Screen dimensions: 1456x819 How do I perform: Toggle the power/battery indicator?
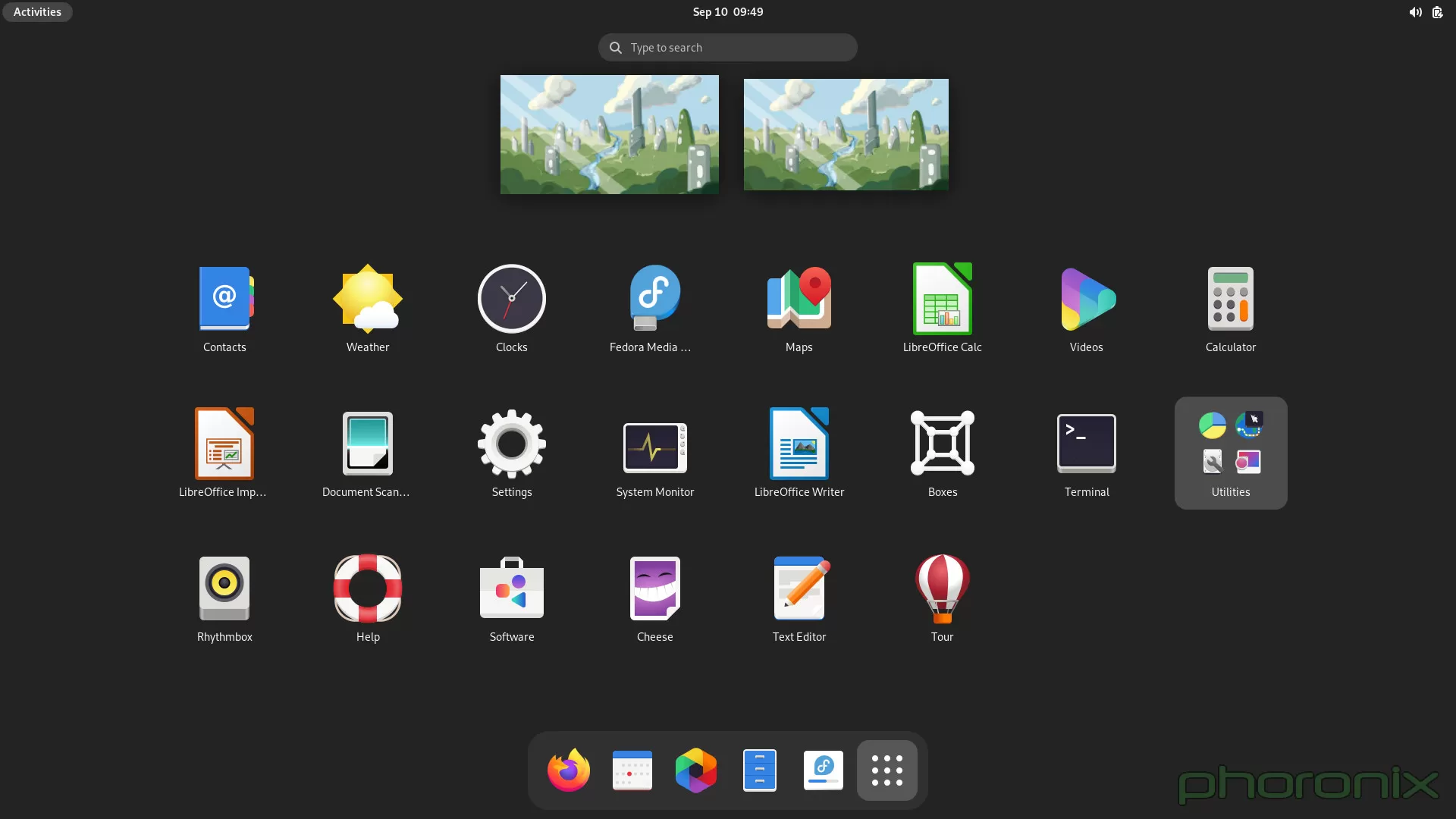[1436, 11]
